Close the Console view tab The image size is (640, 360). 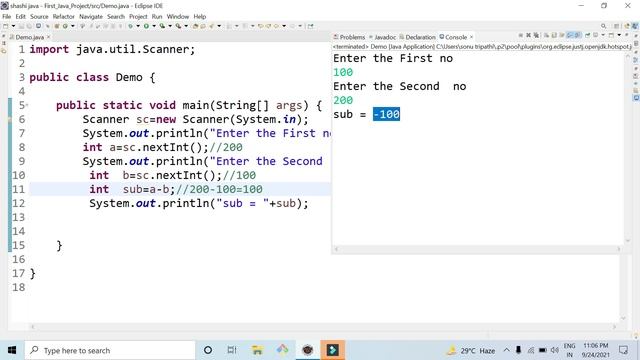[x=471, y=37]
